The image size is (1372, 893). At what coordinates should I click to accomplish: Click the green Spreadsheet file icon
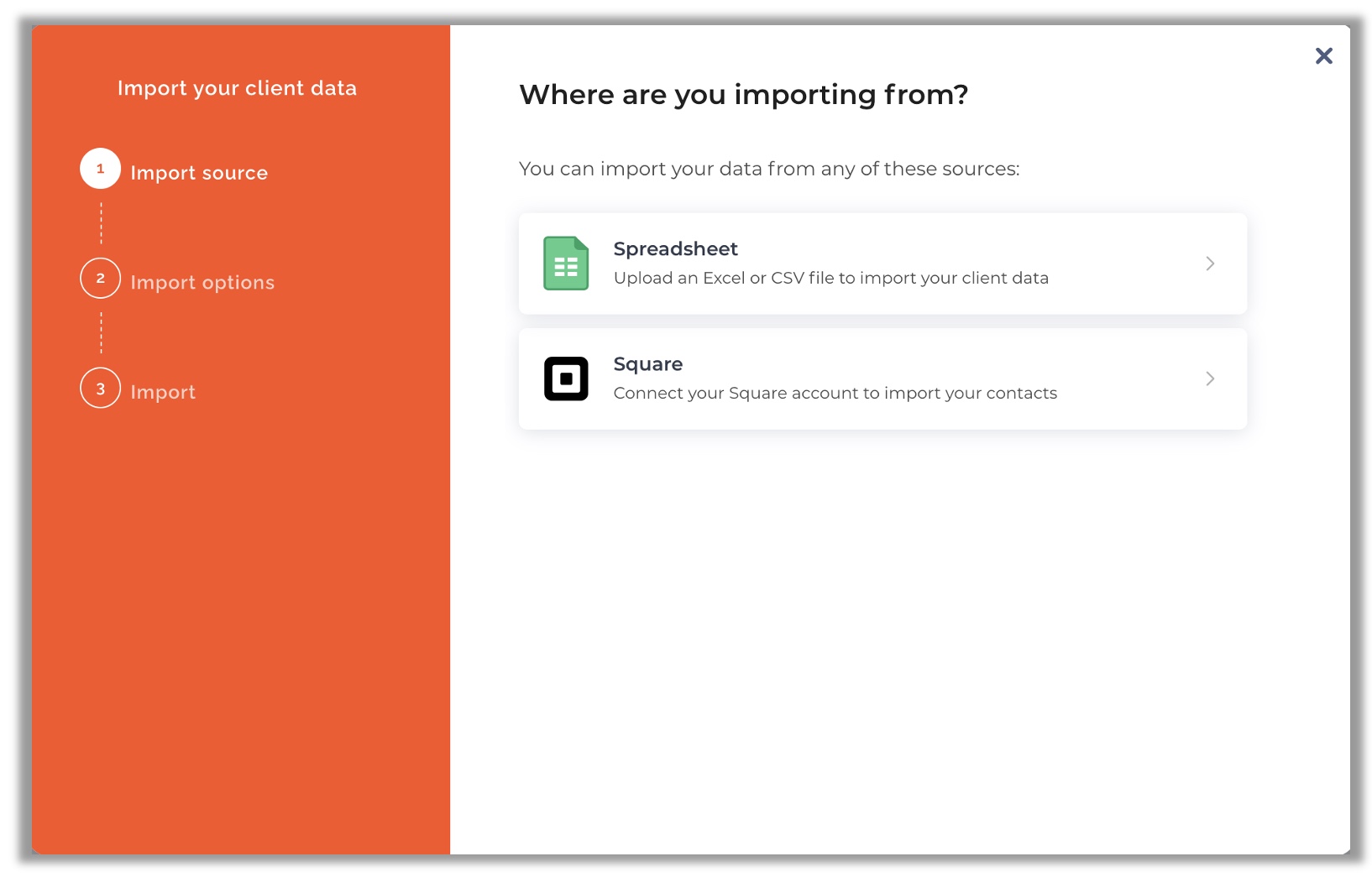pyautogui.click(x=566, y=264)
